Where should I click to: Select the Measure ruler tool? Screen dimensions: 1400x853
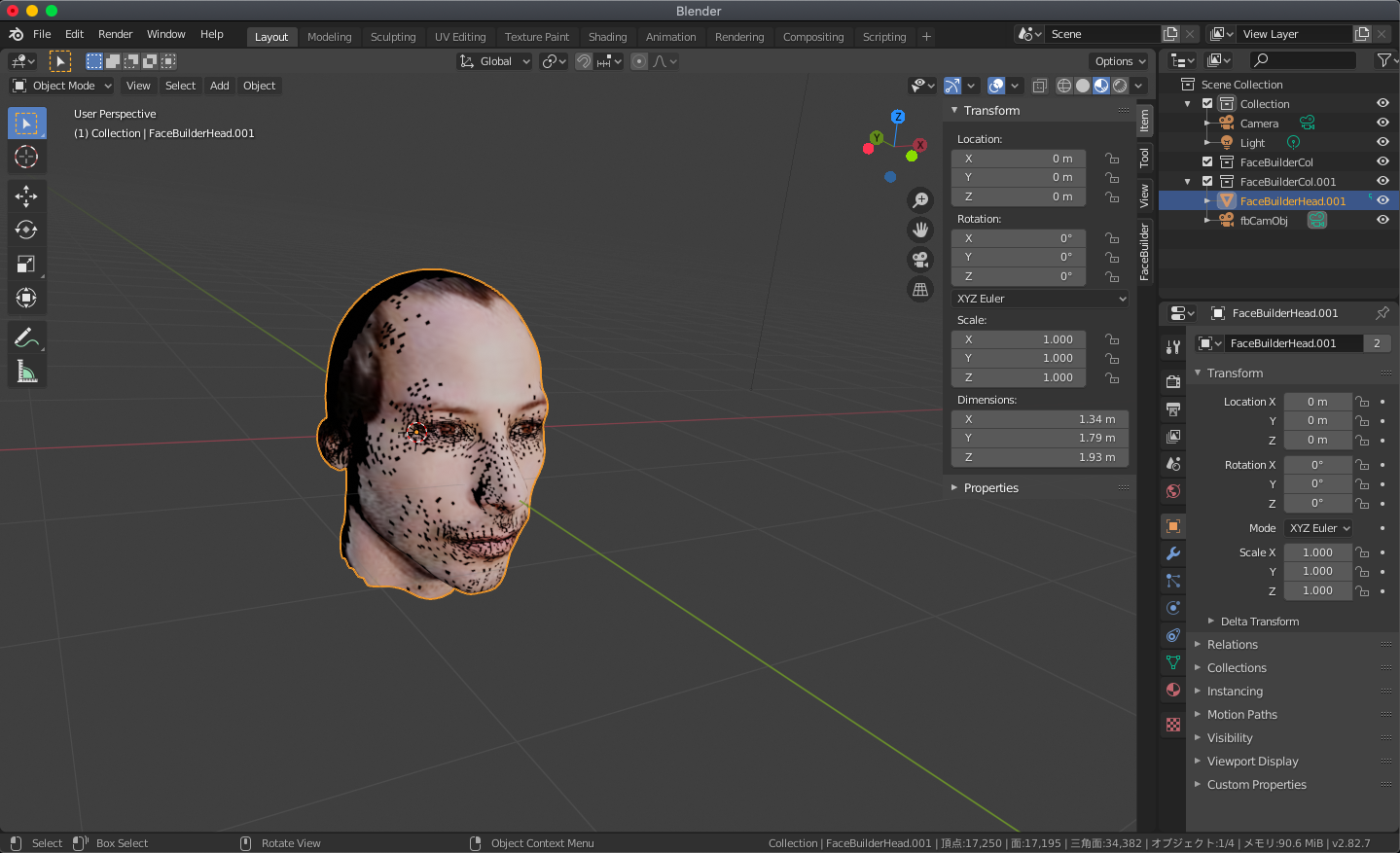(26, 372)
